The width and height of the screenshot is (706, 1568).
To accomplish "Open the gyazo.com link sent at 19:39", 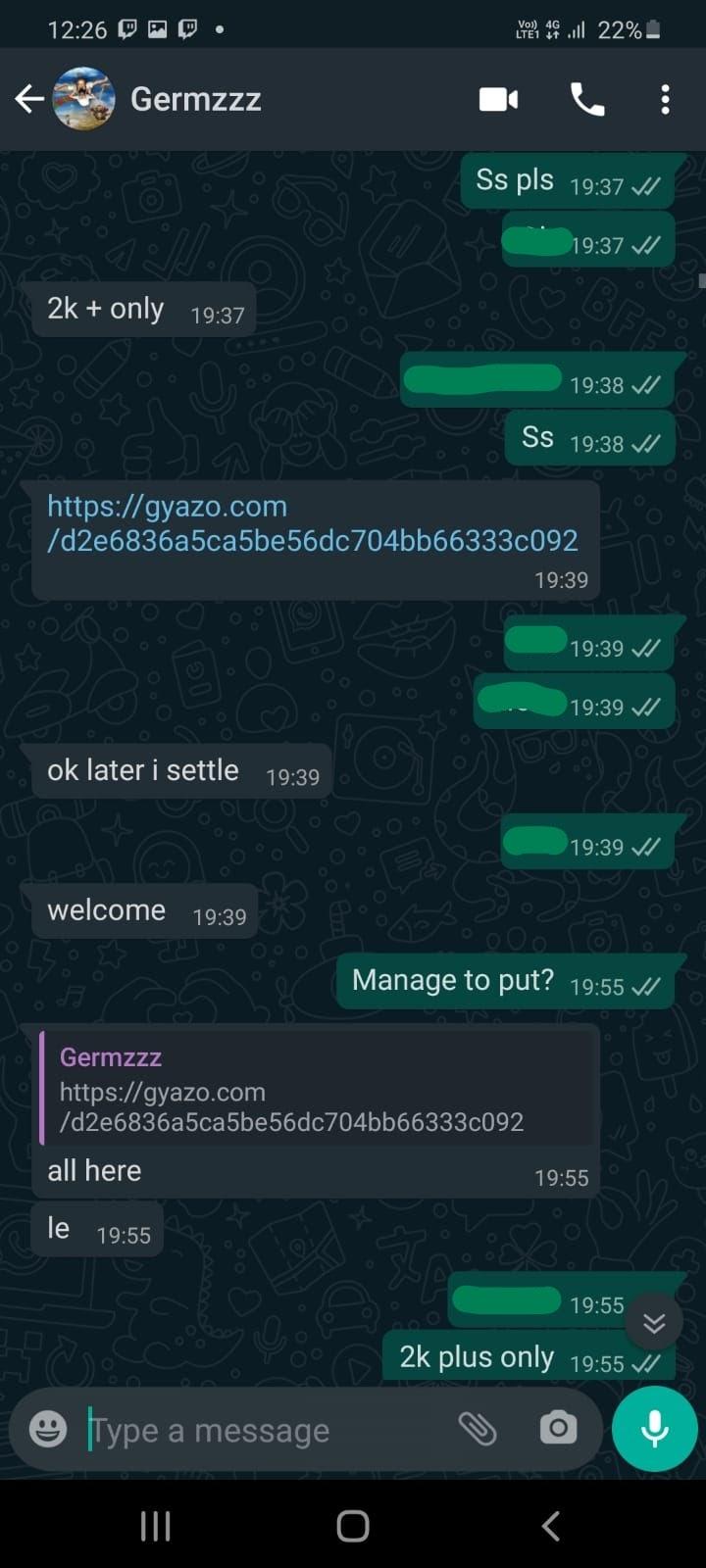I will (x=312, y=523).
